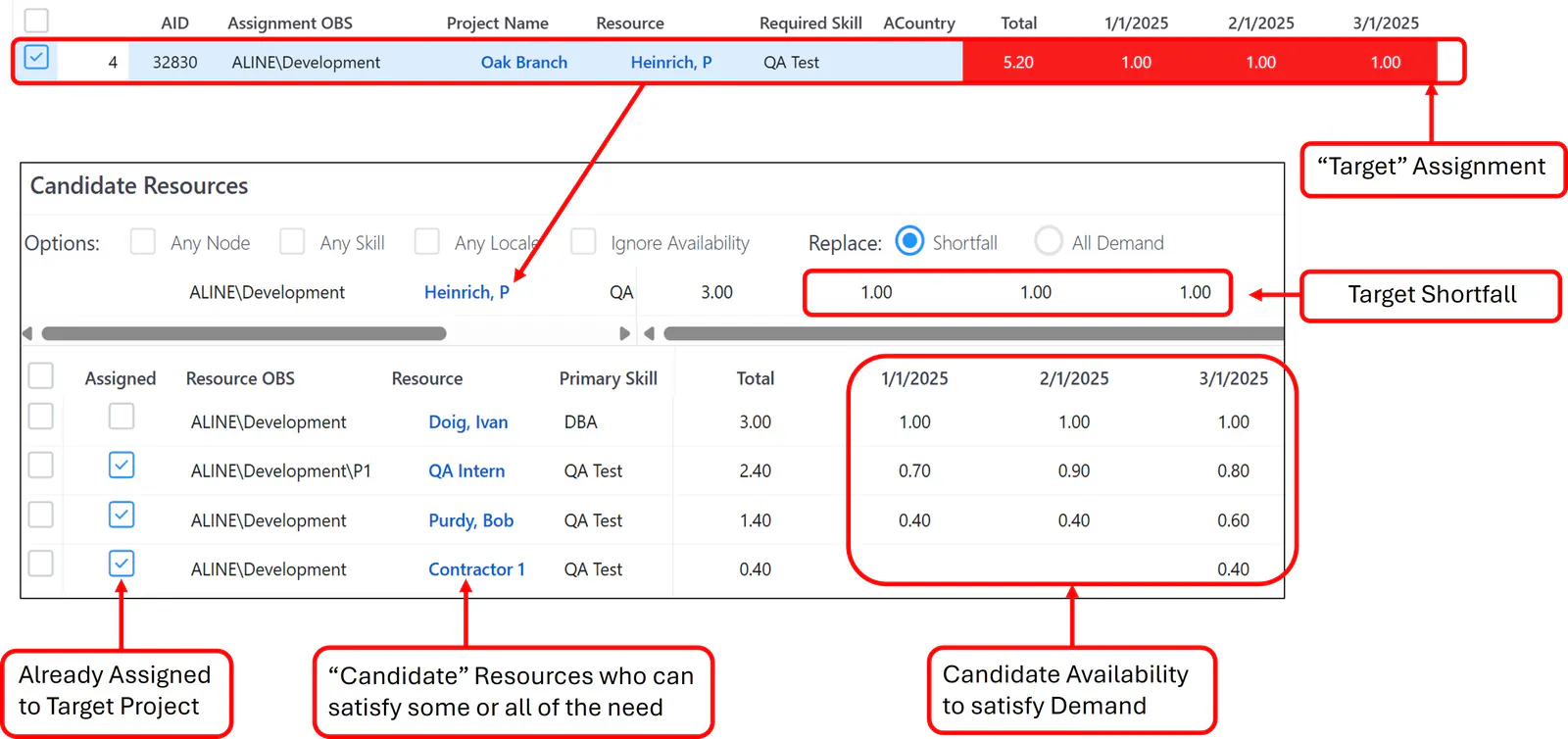Open the Doig, Ivan resource link
Image resolution: width=1568 pixels, height=739 pixels.
click(468, 422)
